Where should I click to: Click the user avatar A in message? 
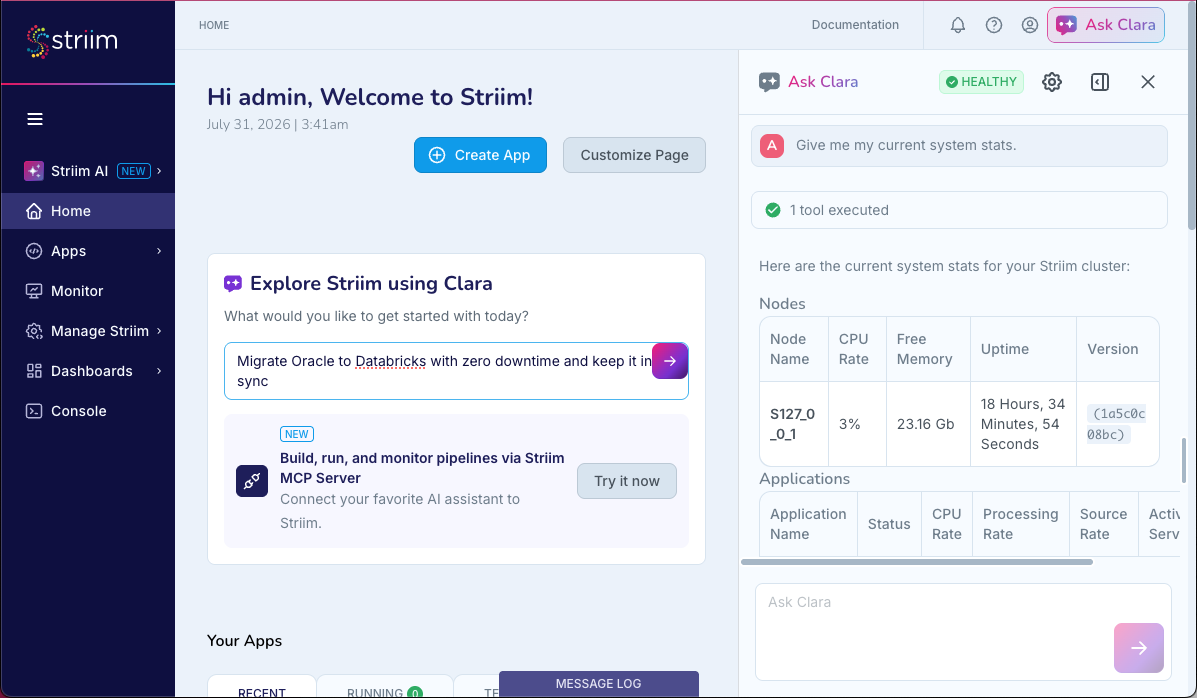point(772,146)
